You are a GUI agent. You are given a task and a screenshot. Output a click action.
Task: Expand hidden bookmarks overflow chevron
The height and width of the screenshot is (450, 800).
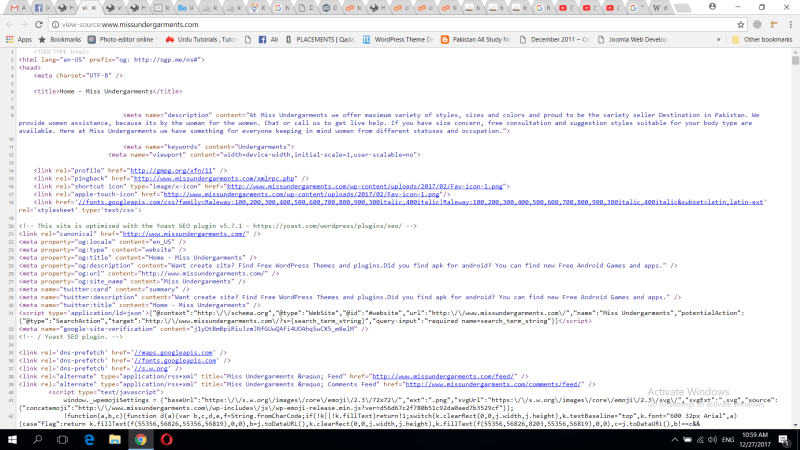point(718,39)
